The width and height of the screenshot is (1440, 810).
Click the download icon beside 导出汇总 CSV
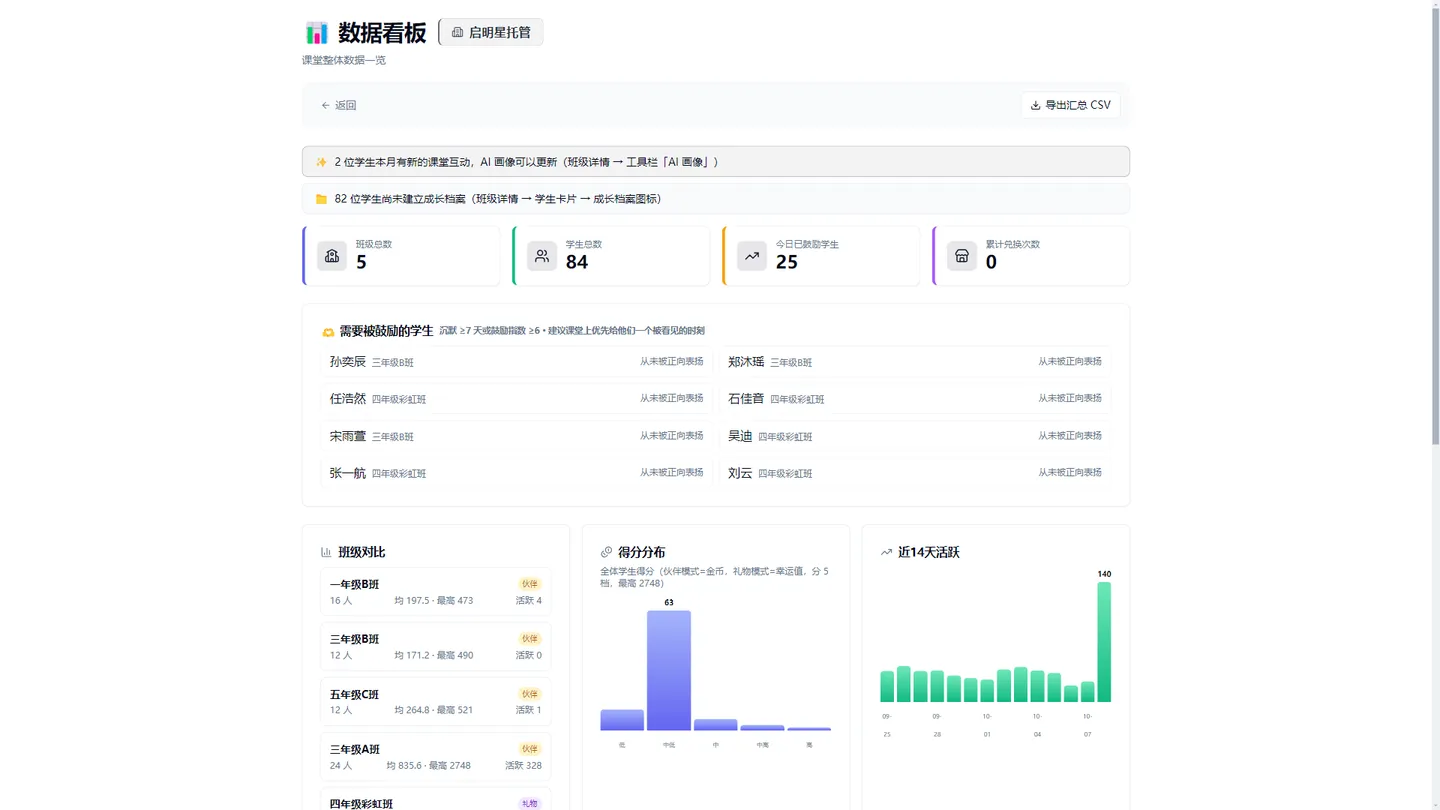1035,105
